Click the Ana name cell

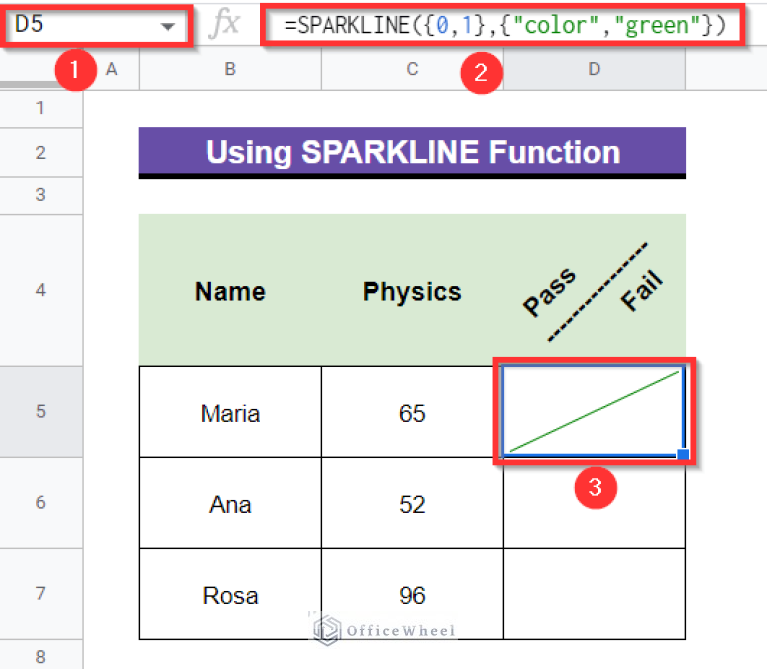[230, 503]
